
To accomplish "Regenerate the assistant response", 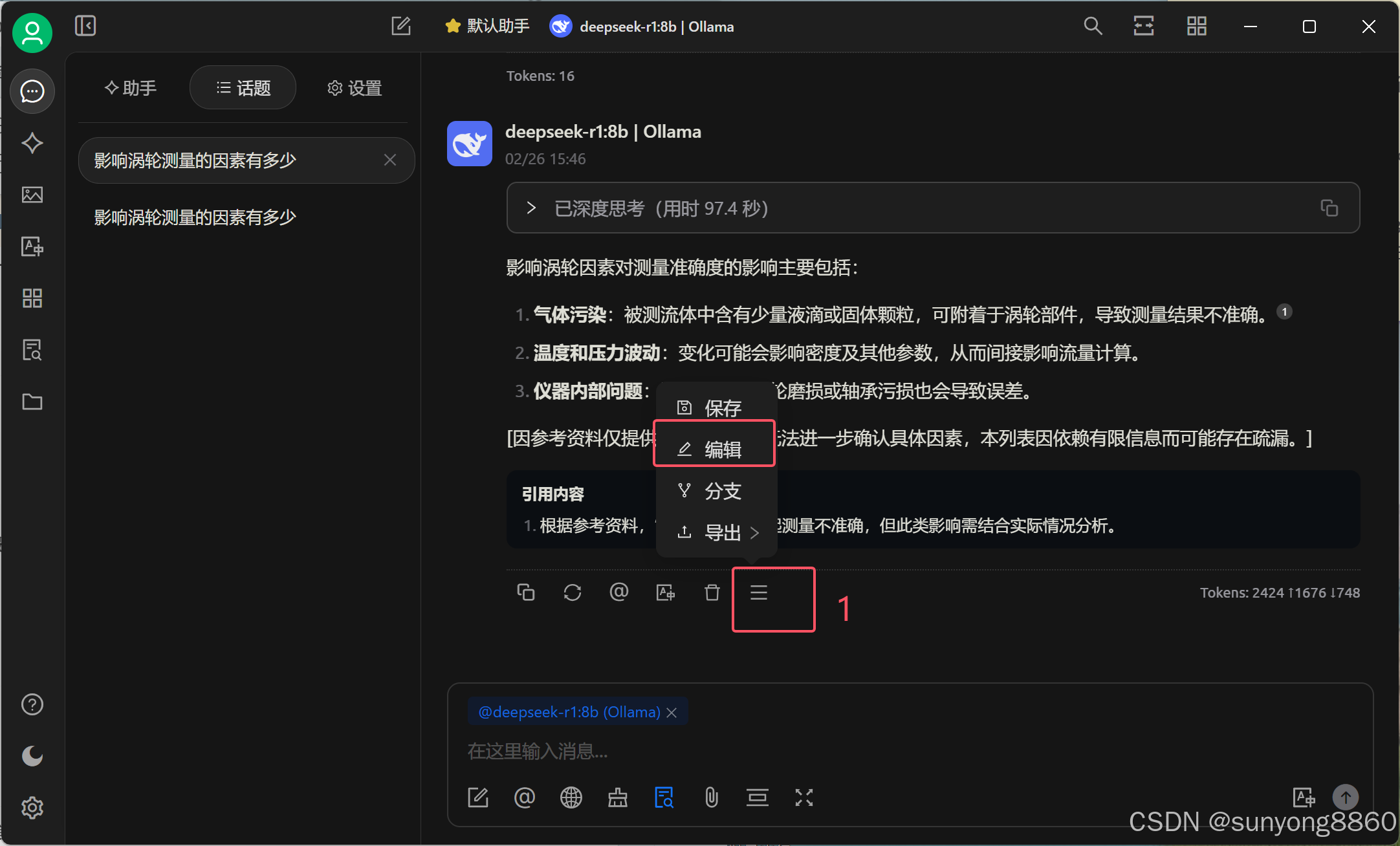I will [x=572, y=592].
